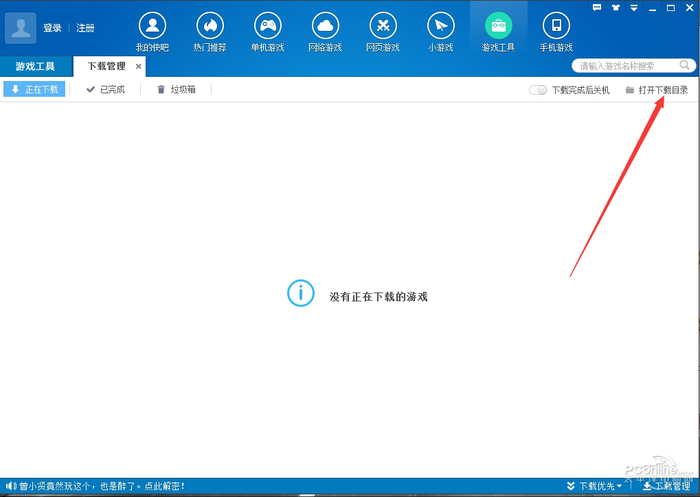
Task: Click 注册 register link
Action: 85,28
